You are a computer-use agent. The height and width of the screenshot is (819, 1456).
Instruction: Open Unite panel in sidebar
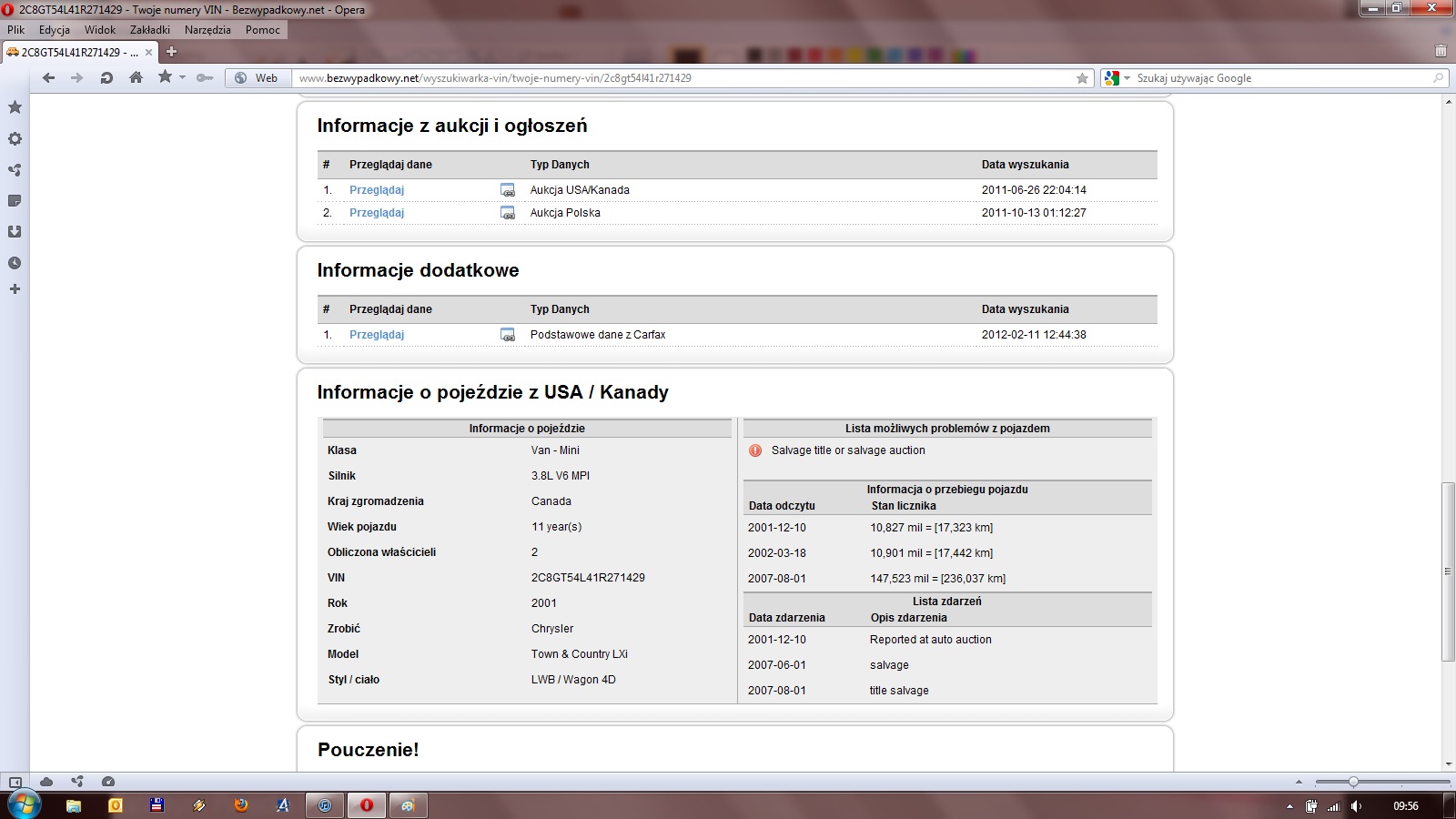tap(15, 170)
